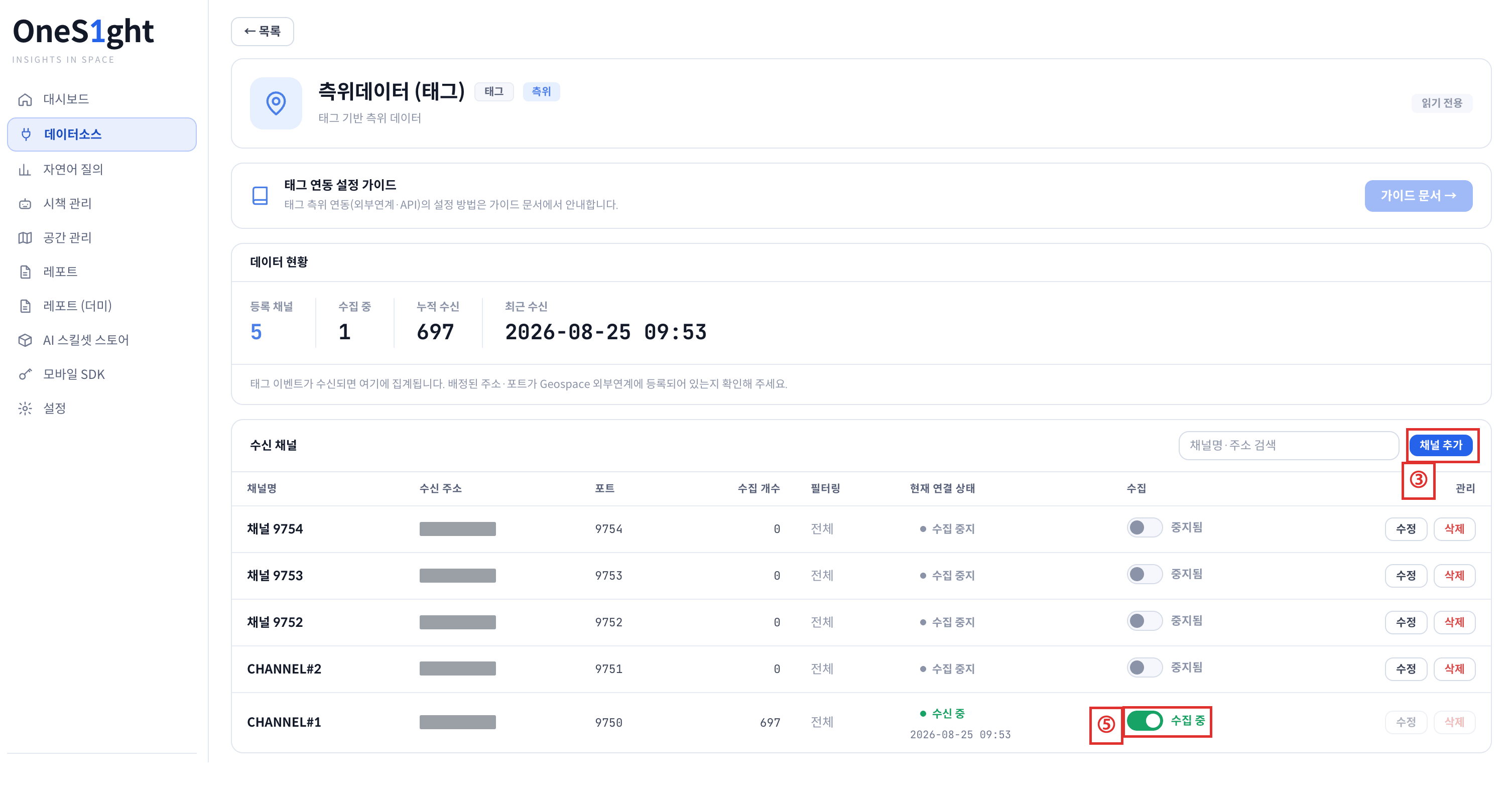Click 수정 for 채널 9752
The image size is (1512, 806).
click(x=1406, y=622)
